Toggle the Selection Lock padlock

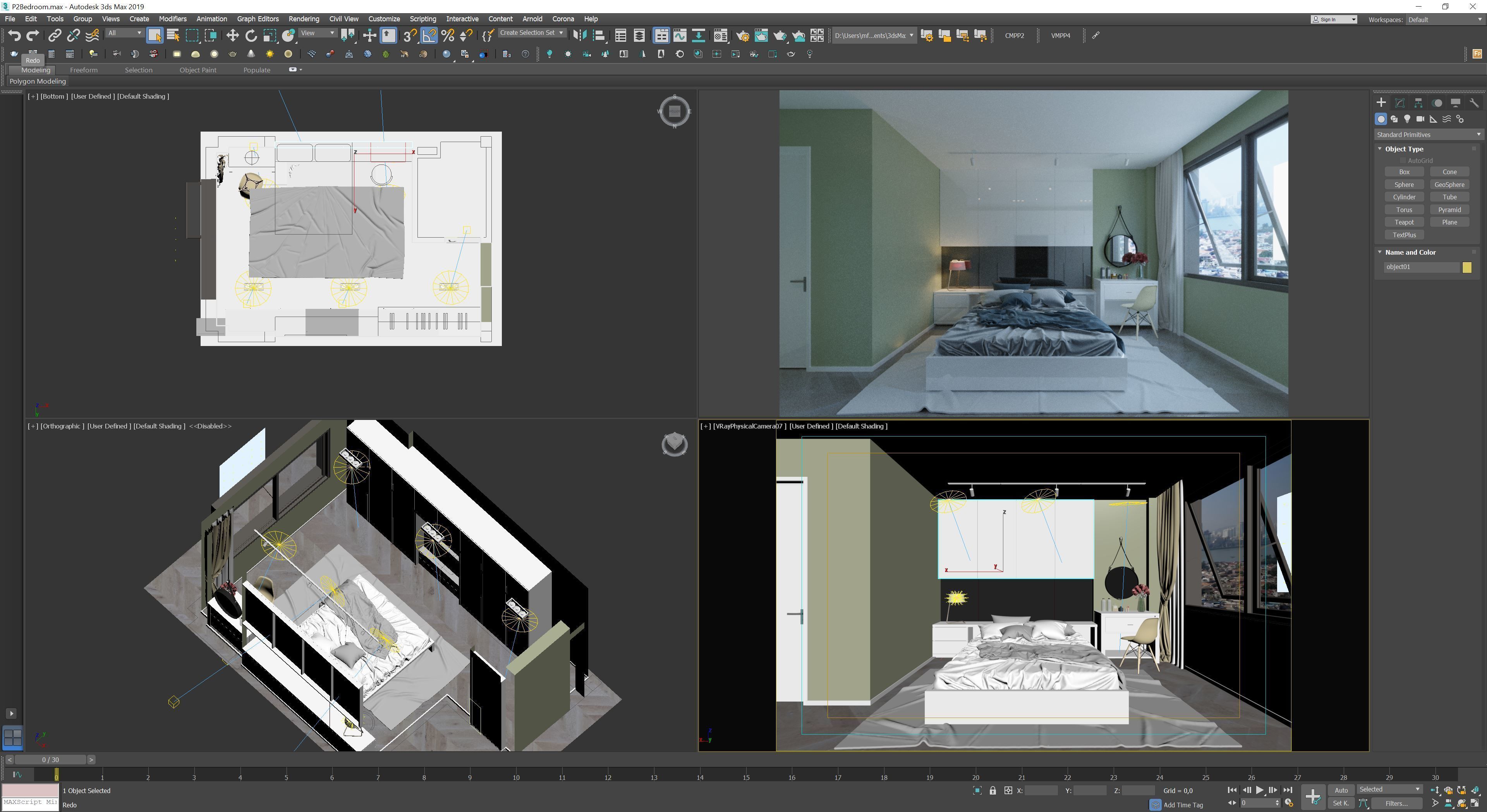point(993,791)
